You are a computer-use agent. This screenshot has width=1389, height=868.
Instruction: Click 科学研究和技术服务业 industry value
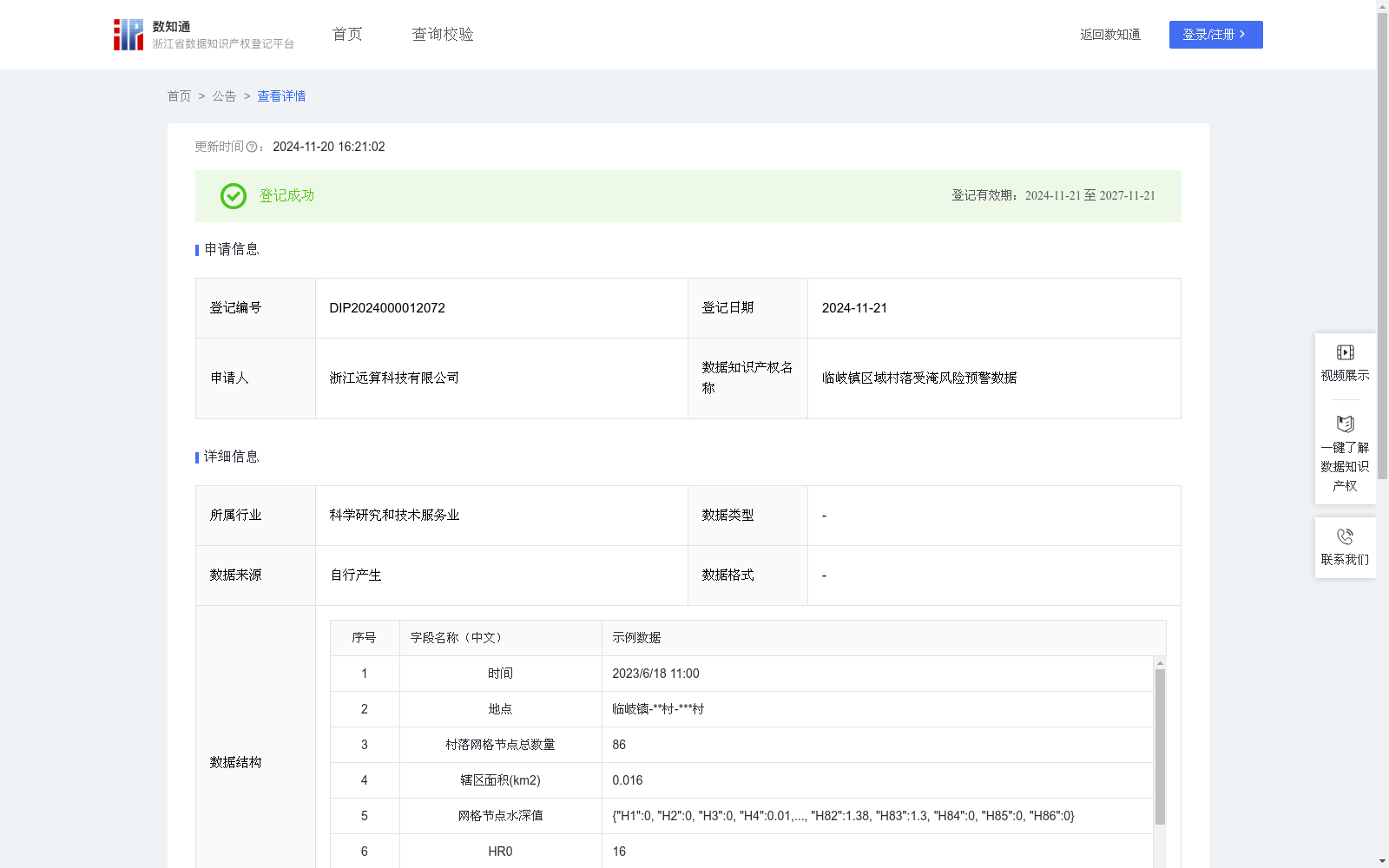tap(394, 515)
